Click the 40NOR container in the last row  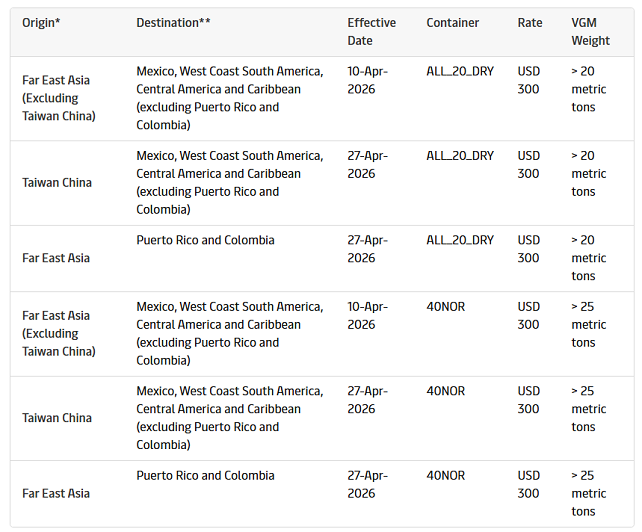446,476
